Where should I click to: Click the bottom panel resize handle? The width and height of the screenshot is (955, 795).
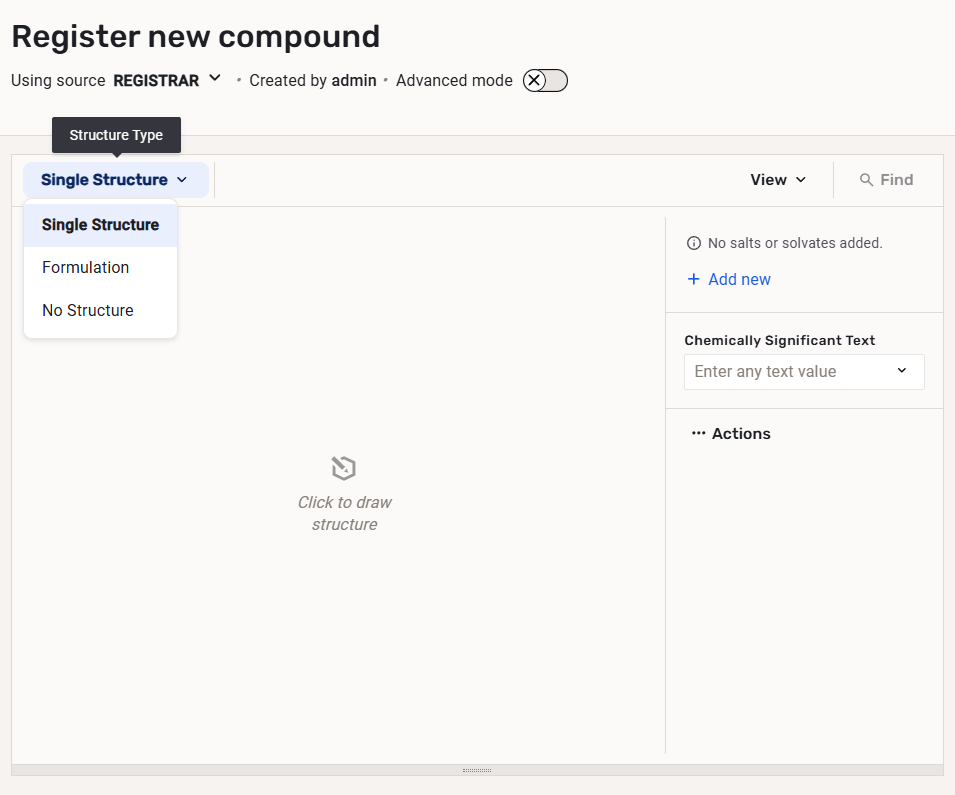(477, 770)
